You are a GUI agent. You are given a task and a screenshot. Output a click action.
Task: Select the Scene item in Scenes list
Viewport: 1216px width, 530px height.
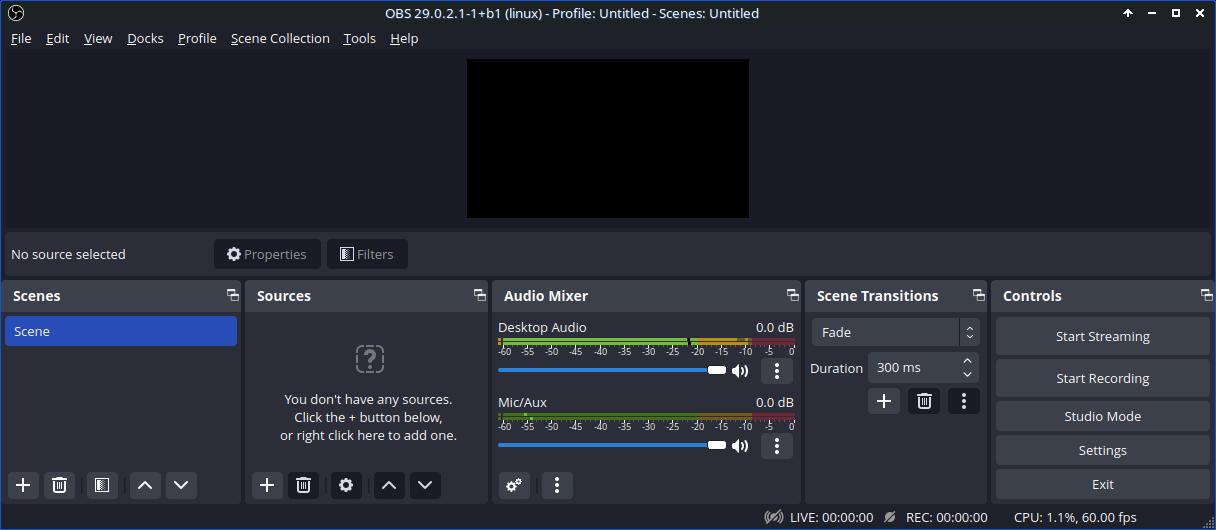point(121,331)
